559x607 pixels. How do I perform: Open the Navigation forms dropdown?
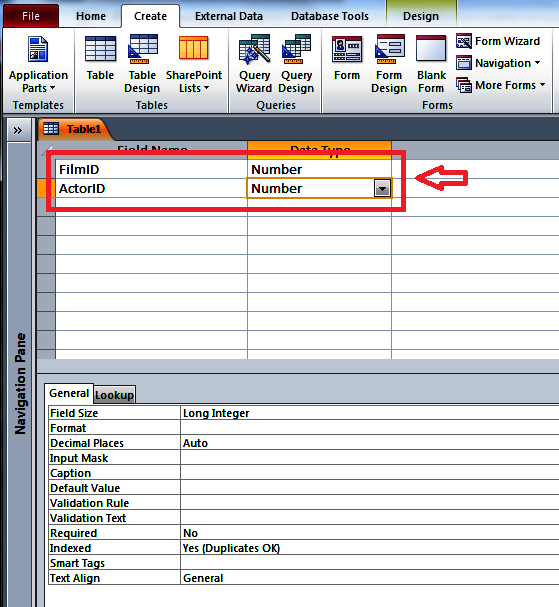[498, 63]
